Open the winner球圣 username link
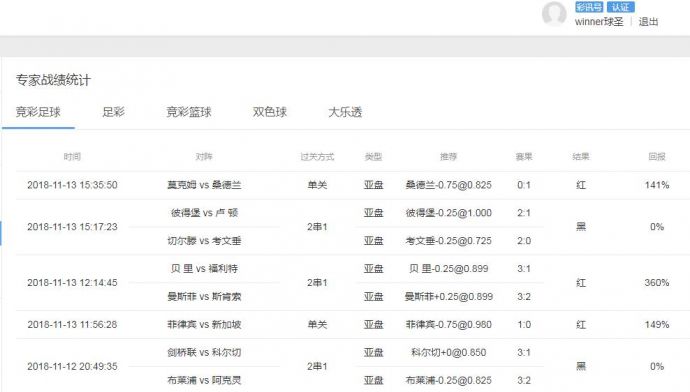The image size is (690, 392). coord(599,22)
